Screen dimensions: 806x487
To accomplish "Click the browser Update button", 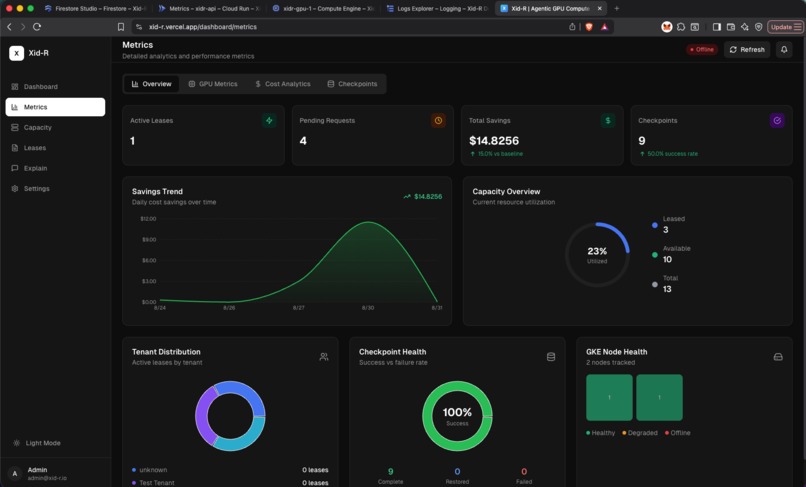I will pyautogui.click(x=785, y=27).
